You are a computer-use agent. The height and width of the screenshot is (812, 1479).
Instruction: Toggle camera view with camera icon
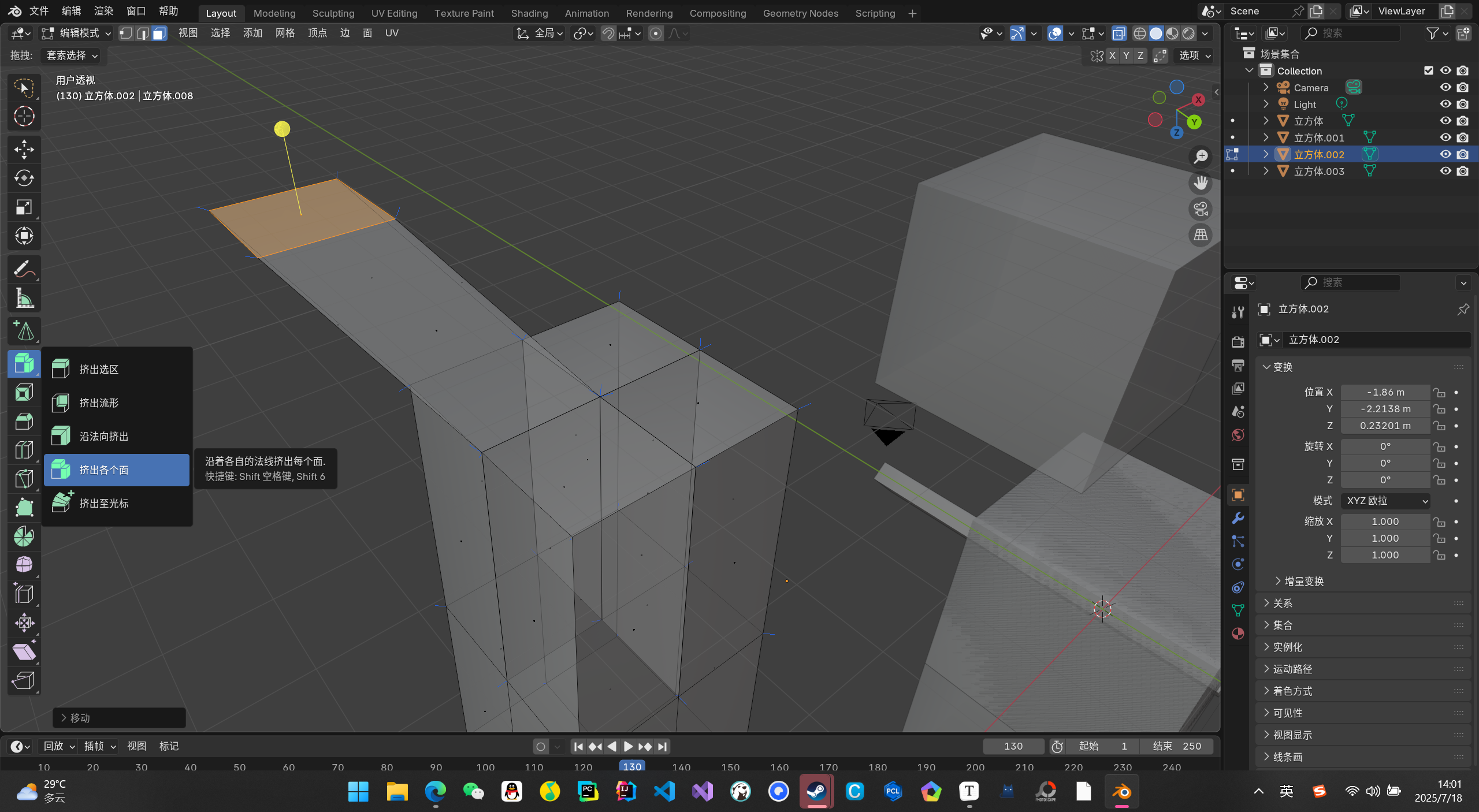pos(1201,209)
